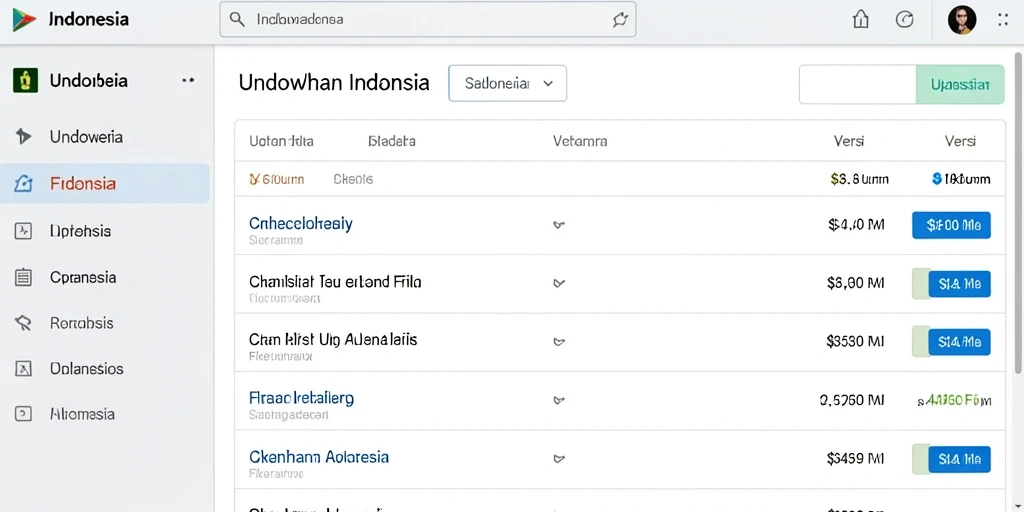This screenshot has width=1024, height=512.
Task: Click green price text in Firaac lretailerg row
Action: click(954, 401)
